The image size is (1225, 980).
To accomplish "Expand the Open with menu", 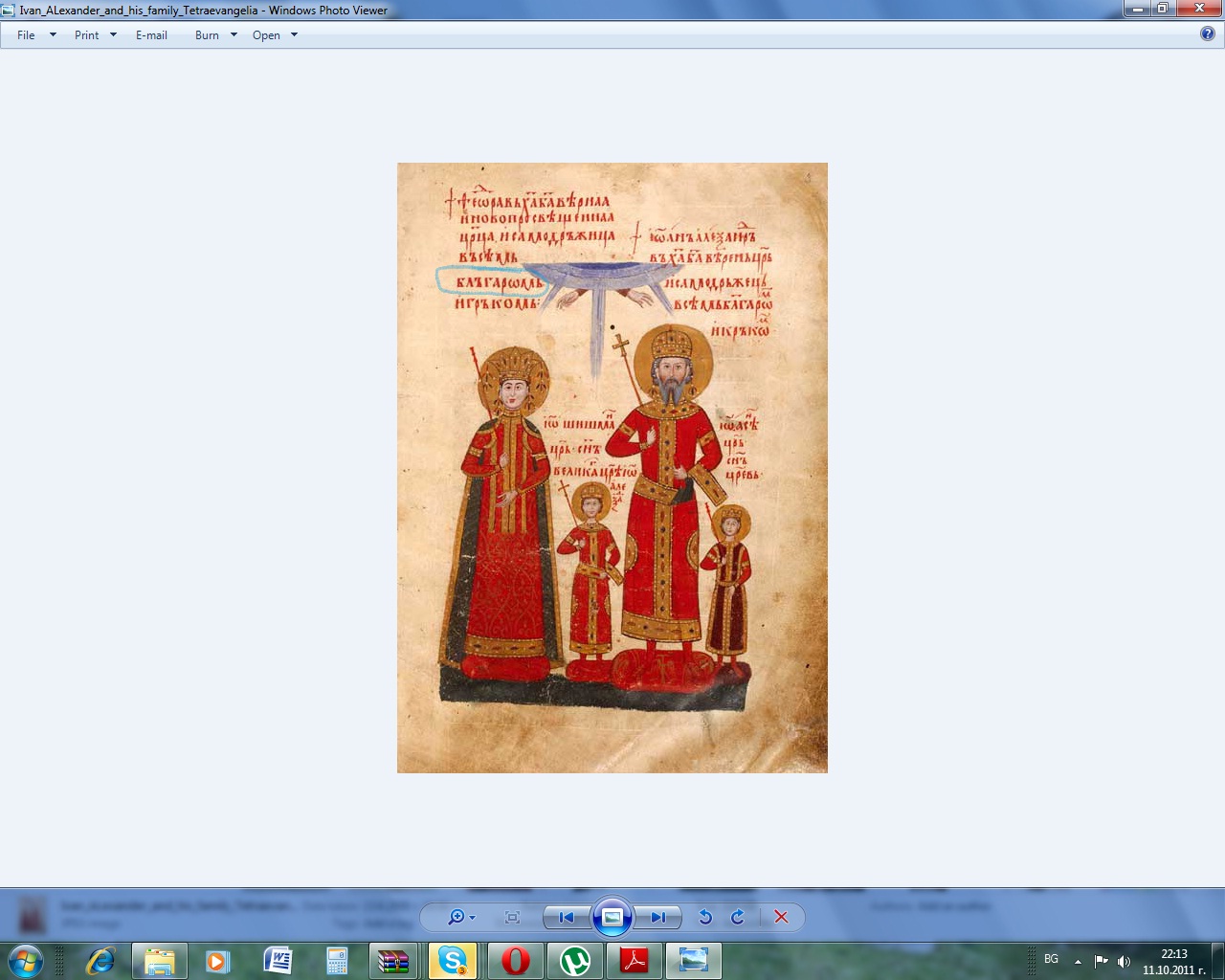I will [275, 35].
